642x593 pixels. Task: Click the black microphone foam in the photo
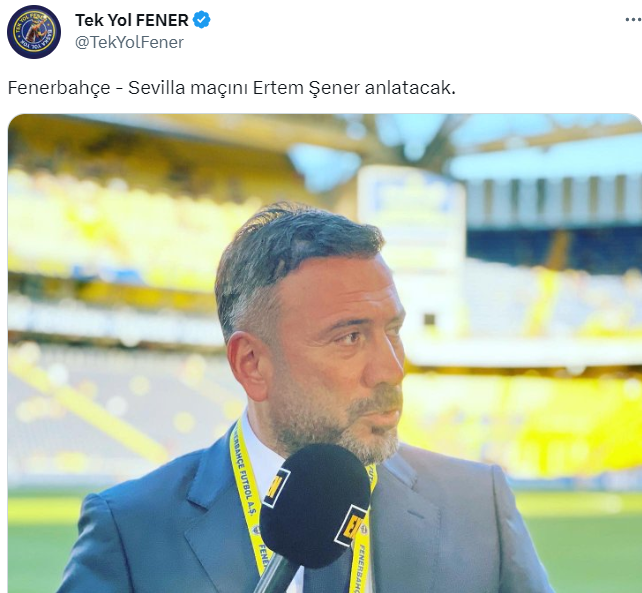(x=314, y=505)
